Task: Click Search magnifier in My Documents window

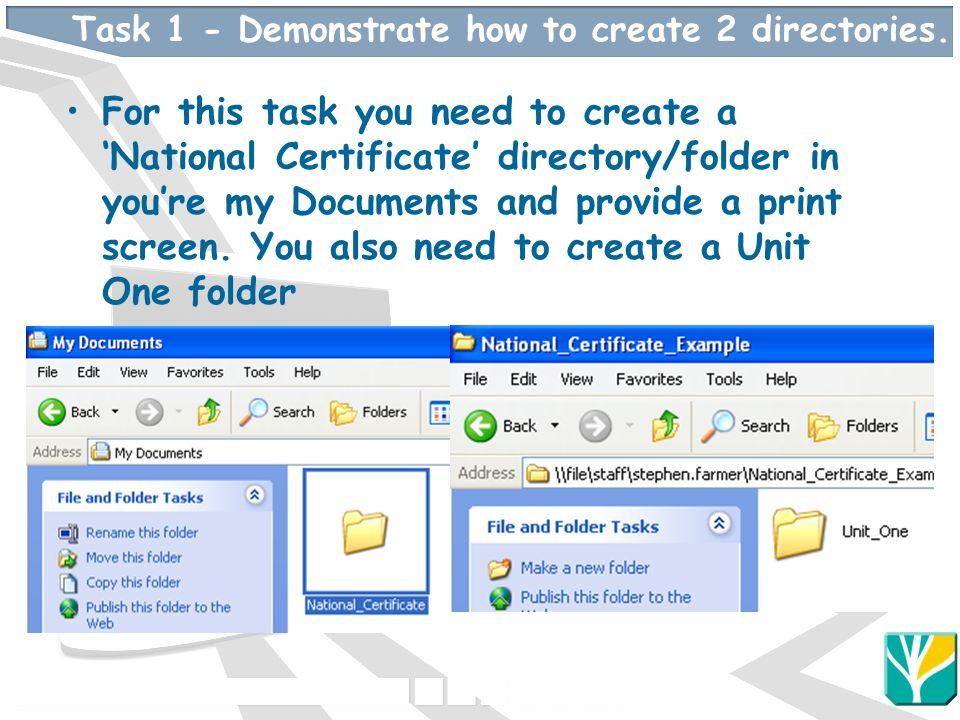Action: (x=253, y=411)
